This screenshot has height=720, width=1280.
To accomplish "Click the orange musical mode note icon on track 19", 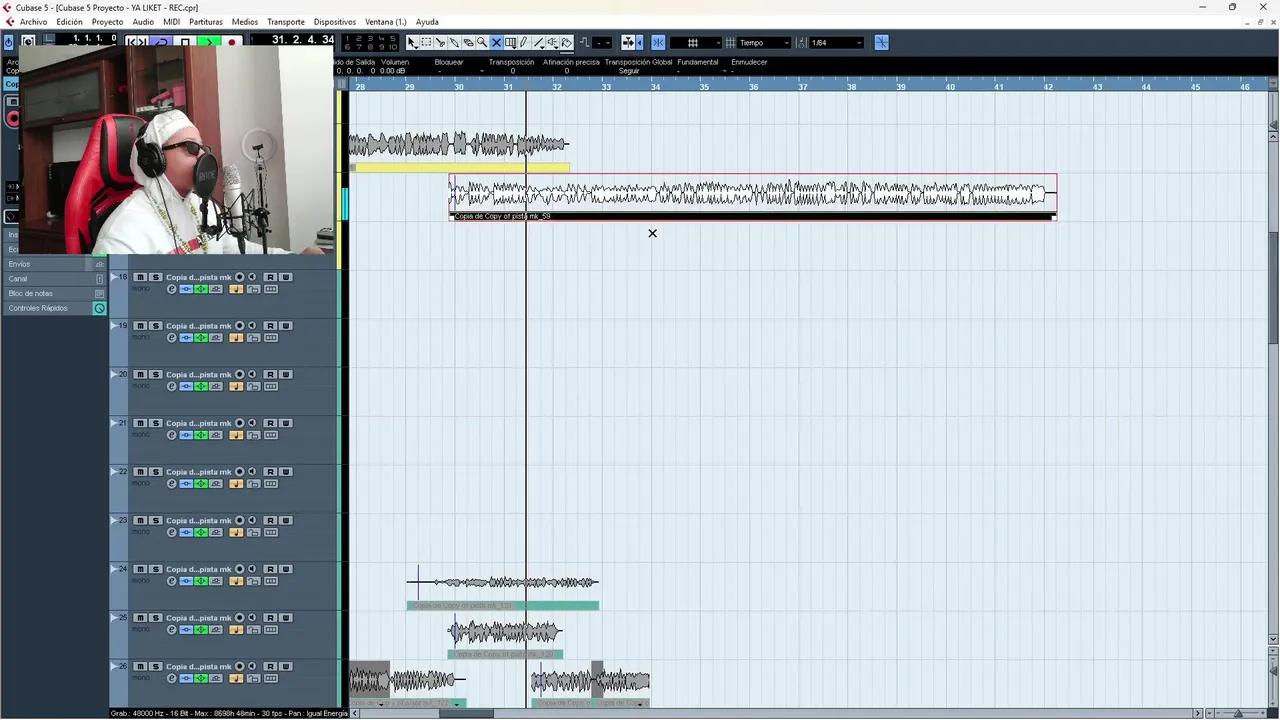I will [x=236, y=338].
